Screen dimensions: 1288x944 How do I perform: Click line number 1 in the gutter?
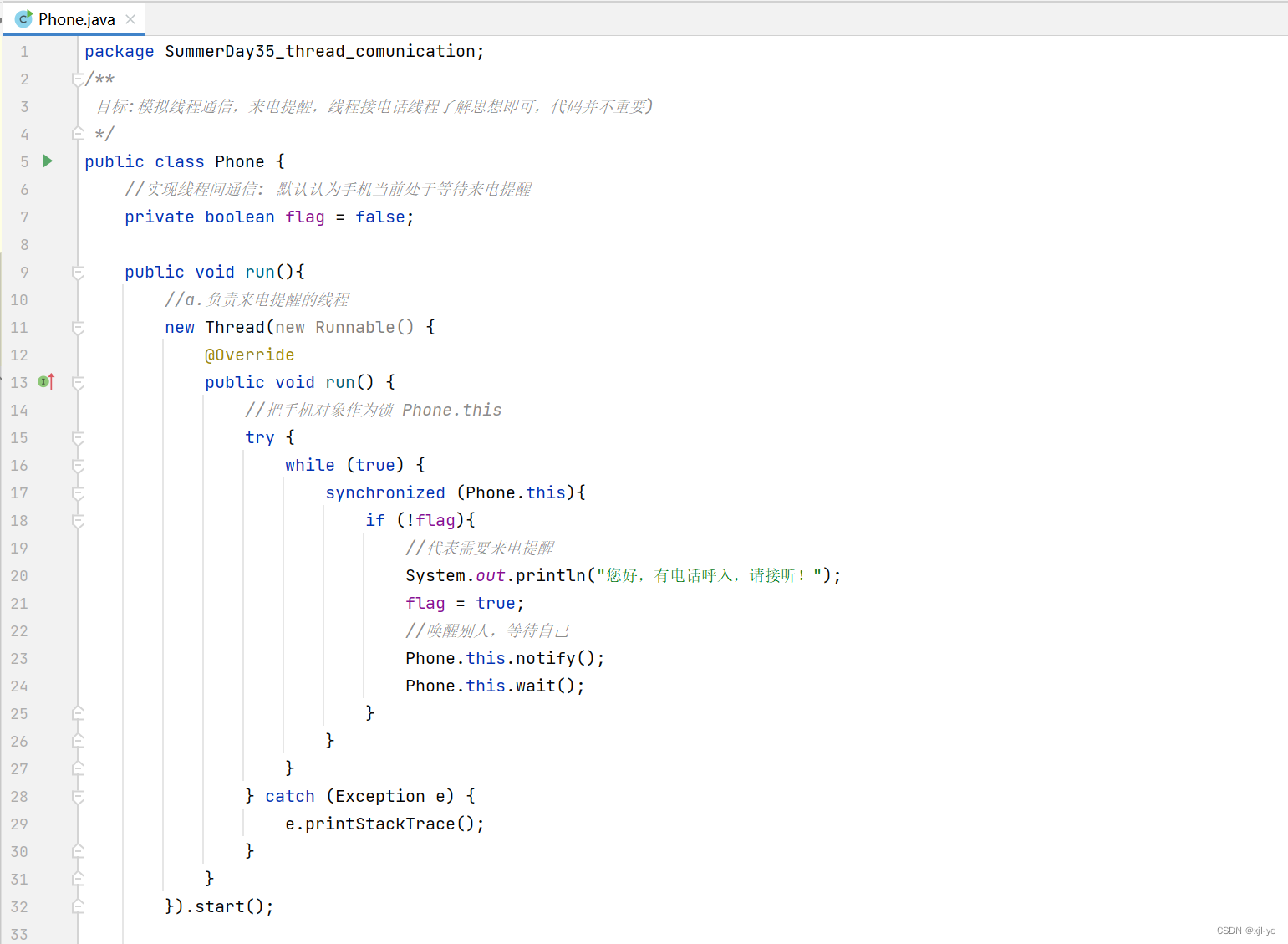[x=24, y=52]
